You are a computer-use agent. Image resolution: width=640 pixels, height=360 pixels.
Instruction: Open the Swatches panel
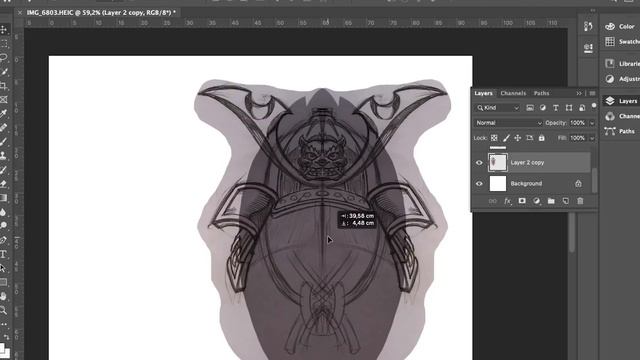[621, 42]
